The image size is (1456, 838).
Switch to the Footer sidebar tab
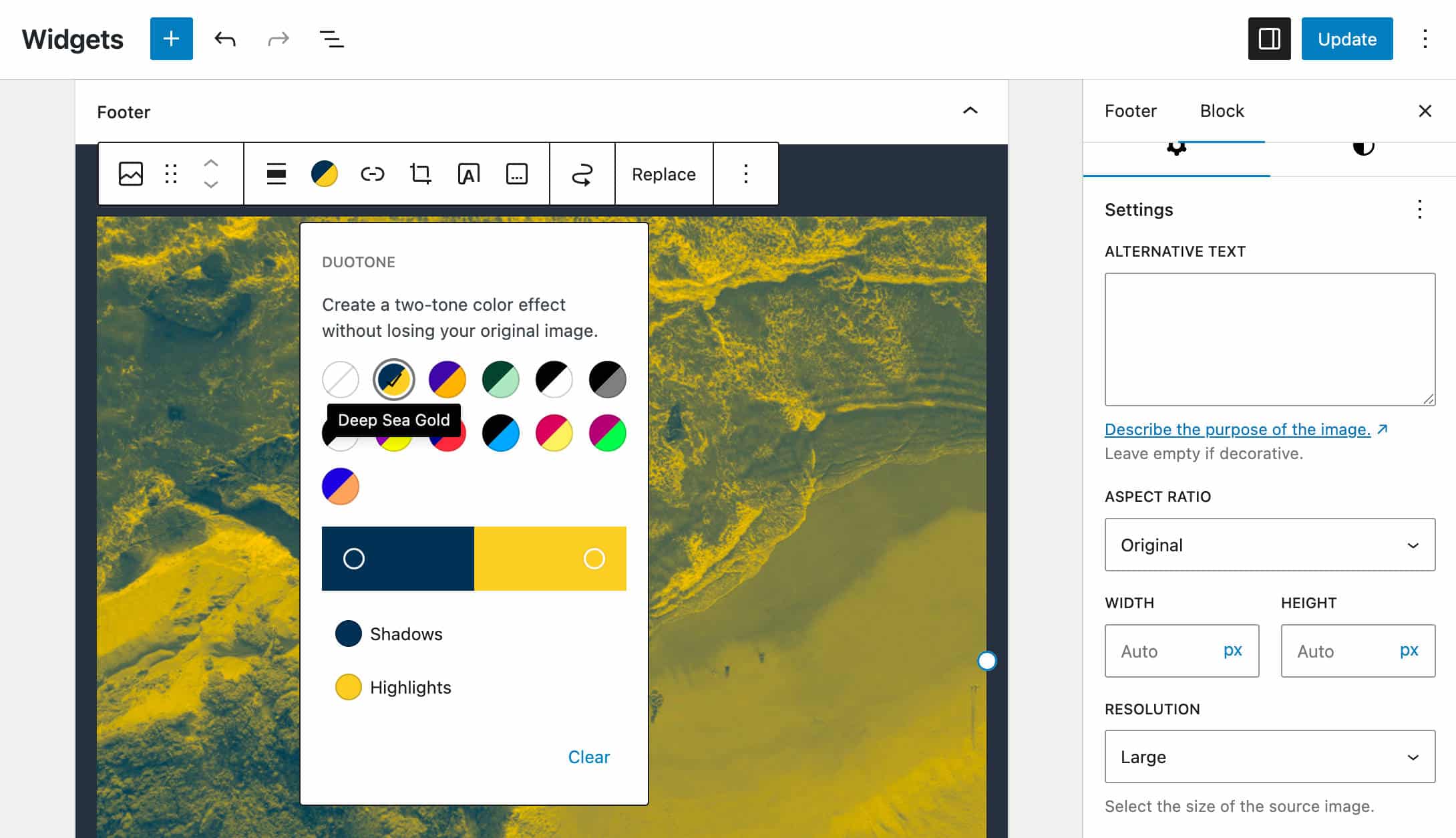(1130, 111)
